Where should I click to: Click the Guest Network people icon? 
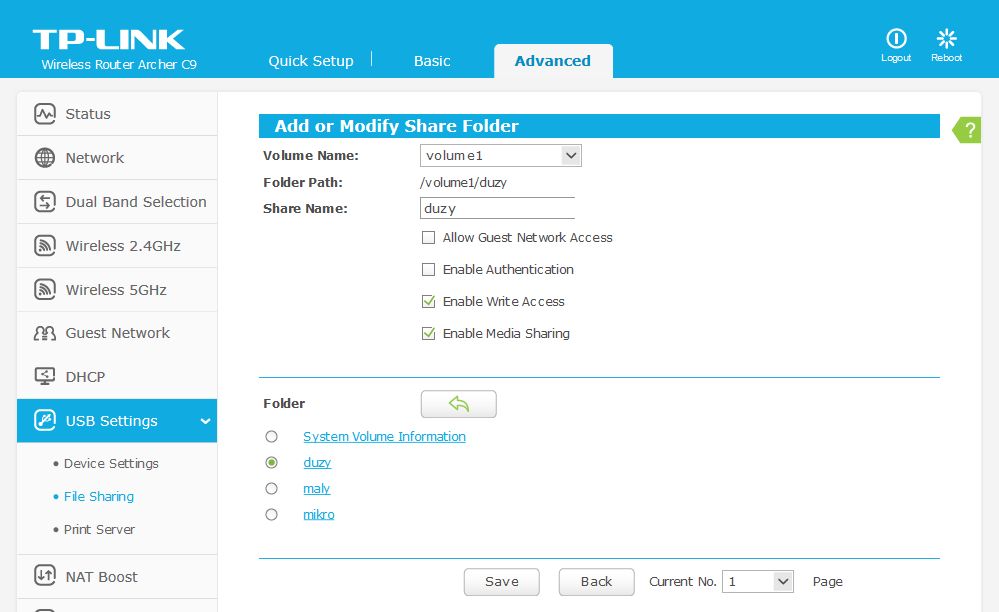click(x=45, y=333)
